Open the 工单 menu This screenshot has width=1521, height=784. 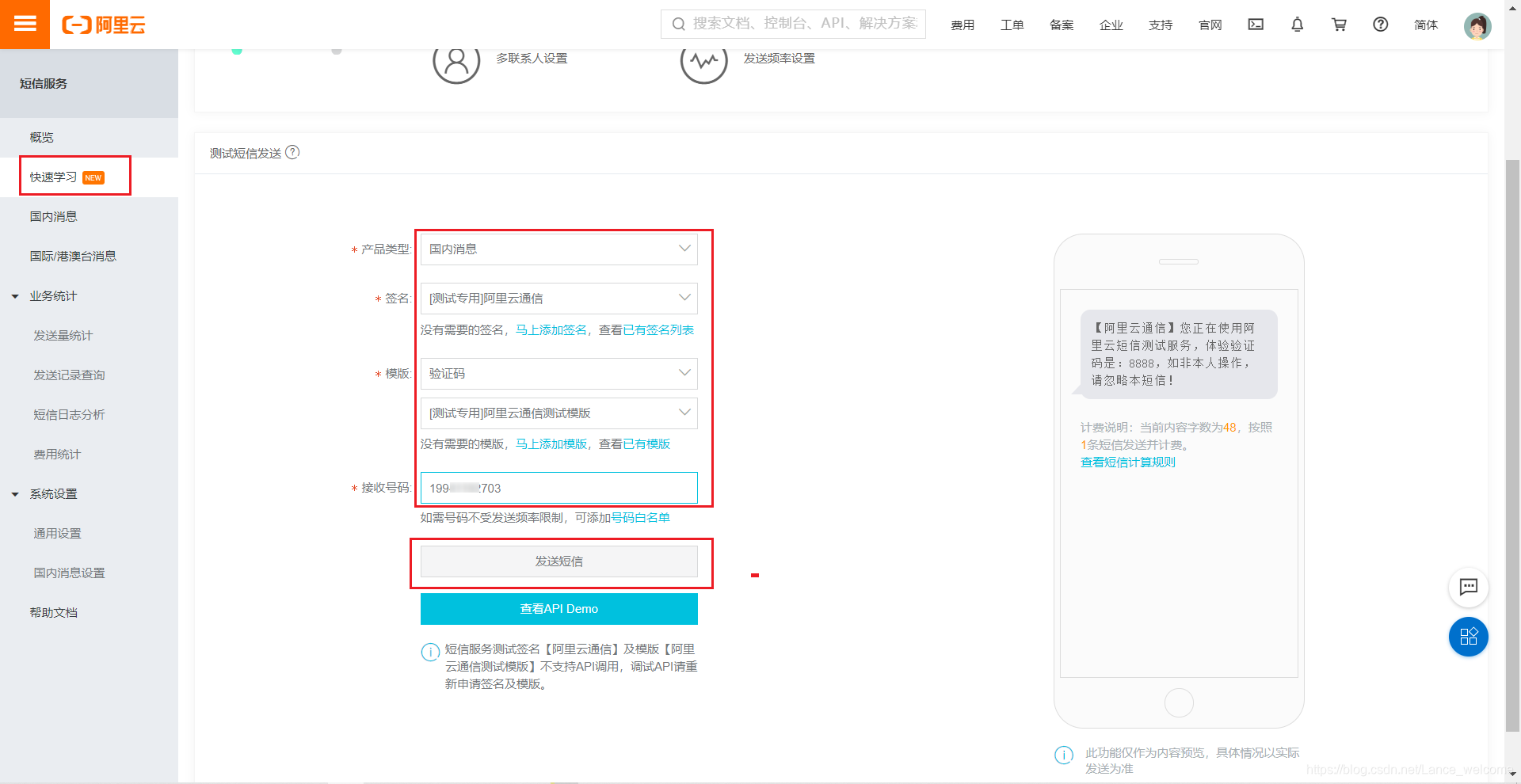pos(1012,25)
